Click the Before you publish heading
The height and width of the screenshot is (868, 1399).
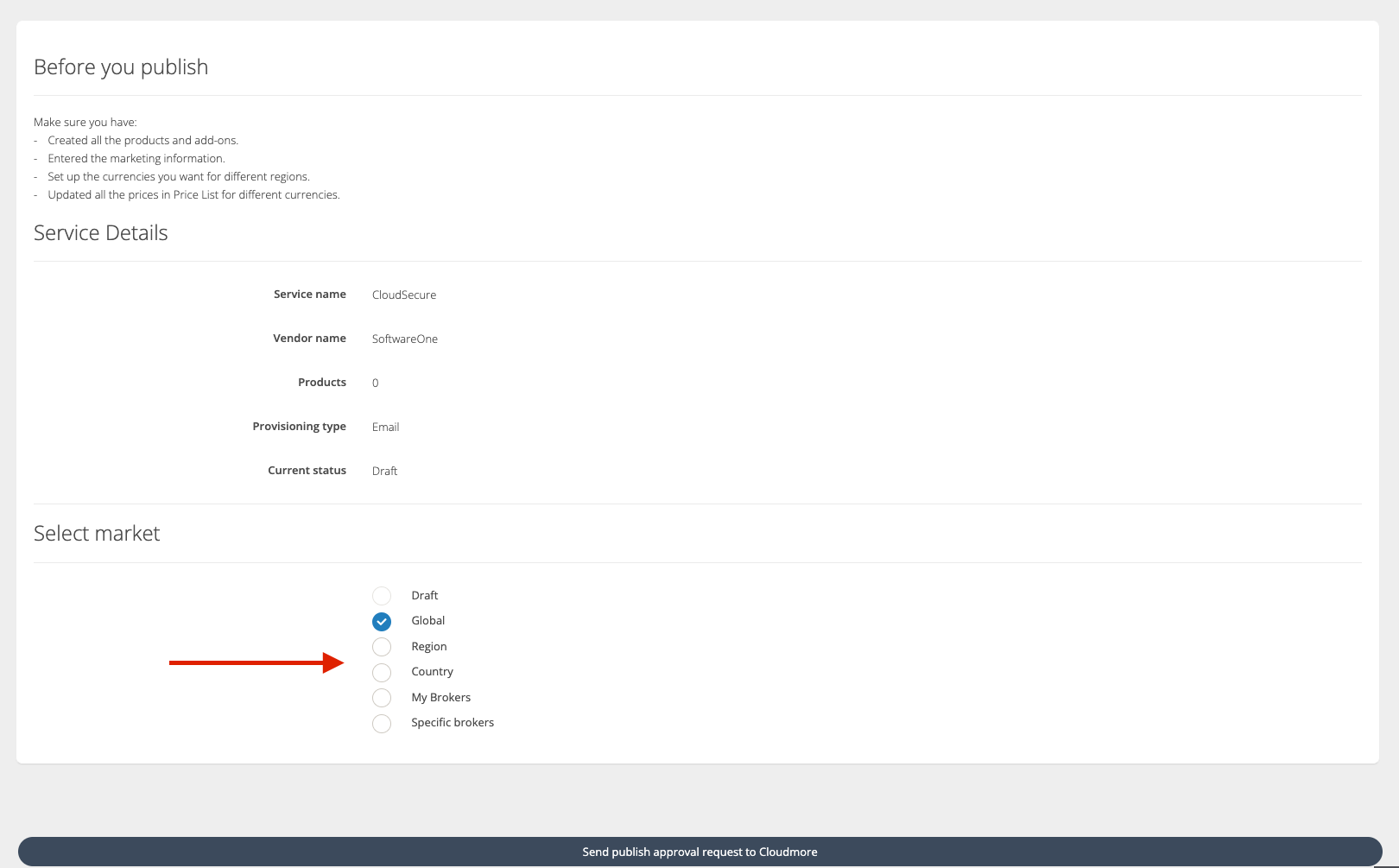coord(121,67)
